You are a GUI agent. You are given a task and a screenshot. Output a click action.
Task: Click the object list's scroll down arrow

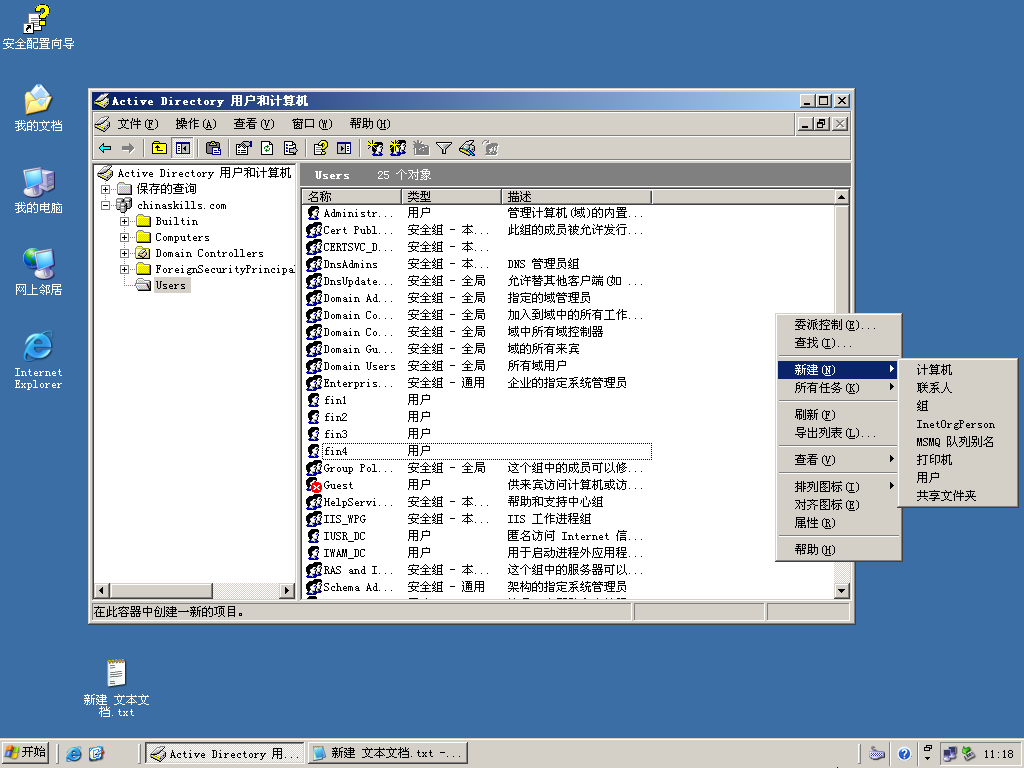(841, 590)
